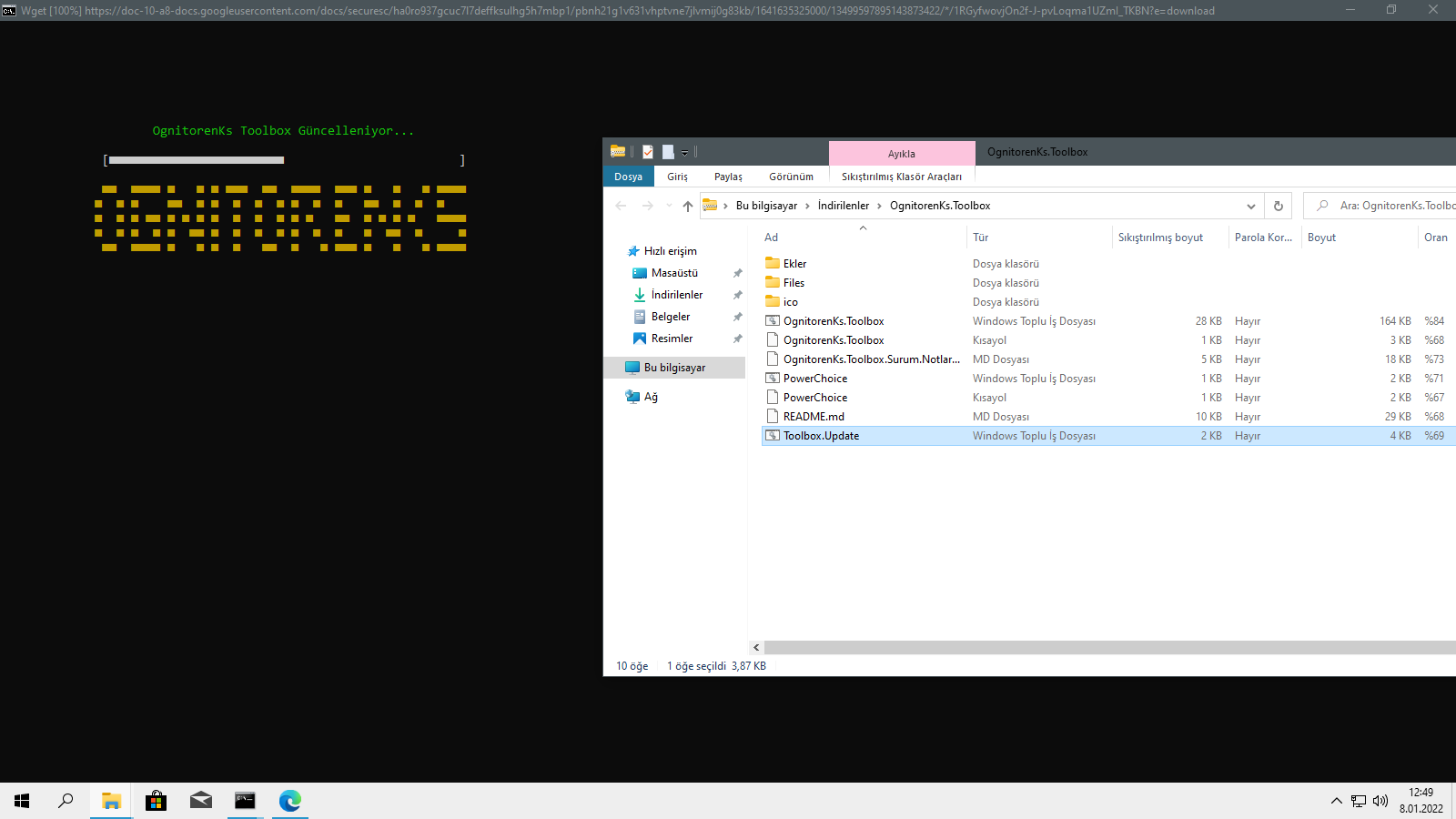This screenshot has width=1456, height=819.
Task: Go back in Explorer navigation
Action: [x=621, y=206]
